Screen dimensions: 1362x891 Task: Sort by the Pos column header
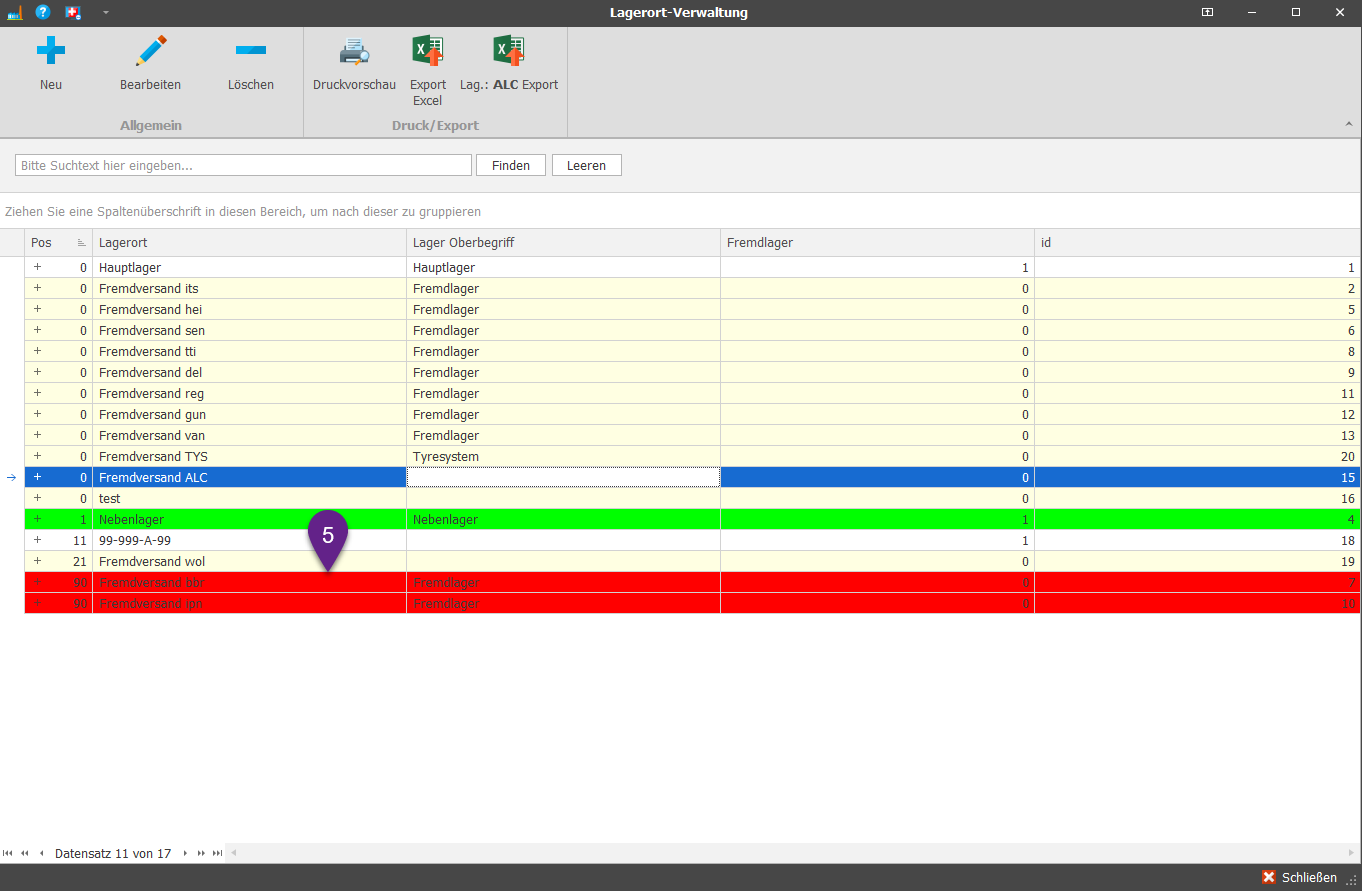(58, 243)
